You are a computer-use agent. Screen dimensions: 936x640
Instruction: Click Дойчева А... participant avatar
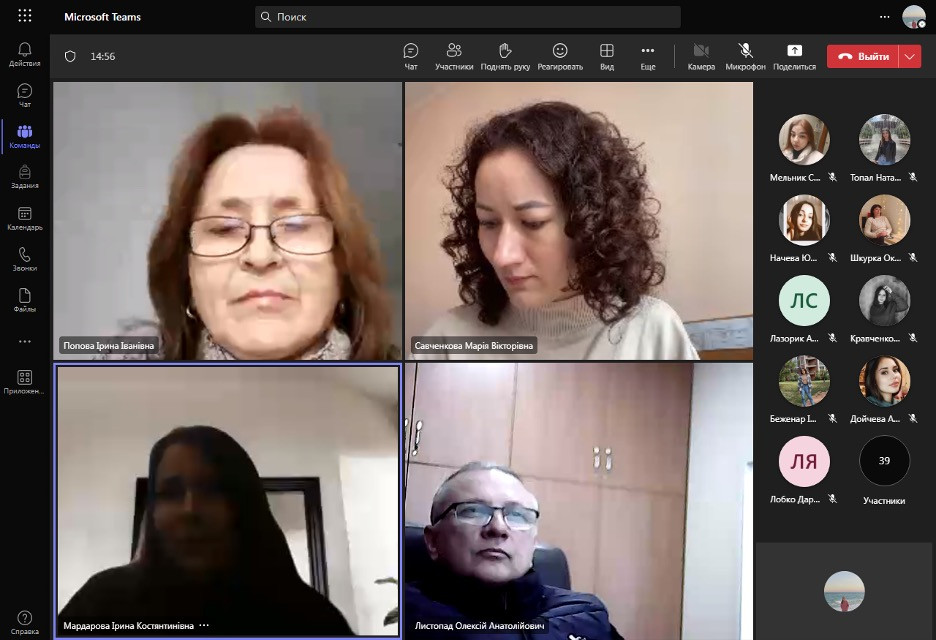(884, 381)
